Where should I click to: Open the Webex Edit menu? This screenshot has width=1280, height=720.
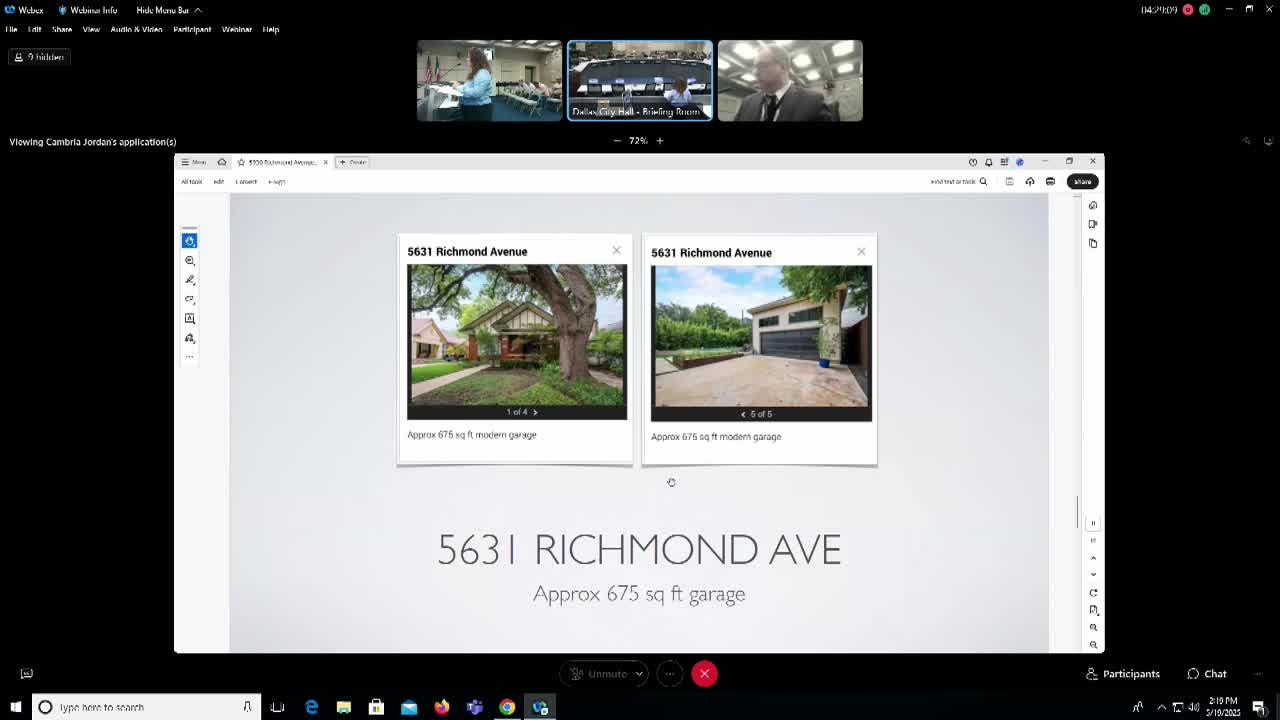(x=35, y=29)
